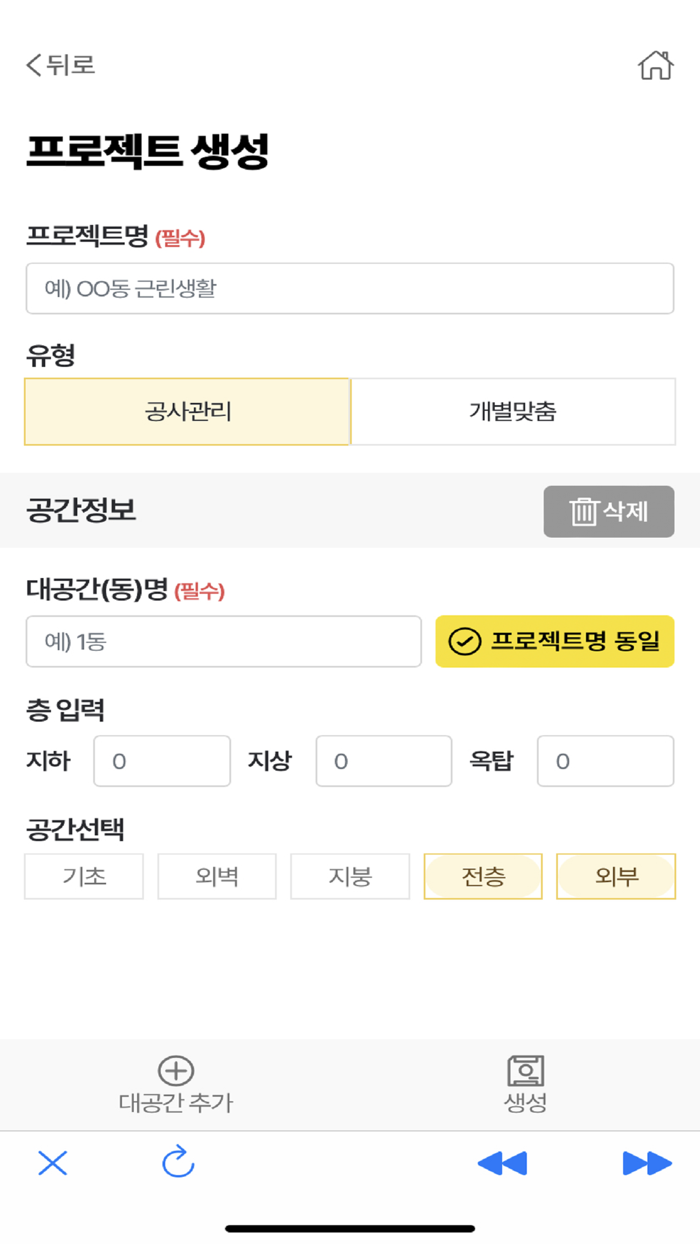Click the 대공간(동)명 example input box
Image resolution: width=700 pixels, height=1244 pixels.
222,641
